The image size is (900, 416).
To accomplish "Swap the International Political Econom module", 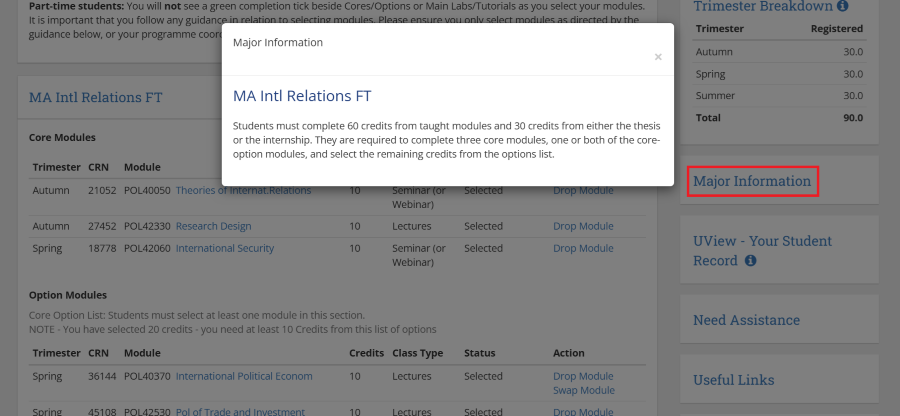I will (583, 390).
